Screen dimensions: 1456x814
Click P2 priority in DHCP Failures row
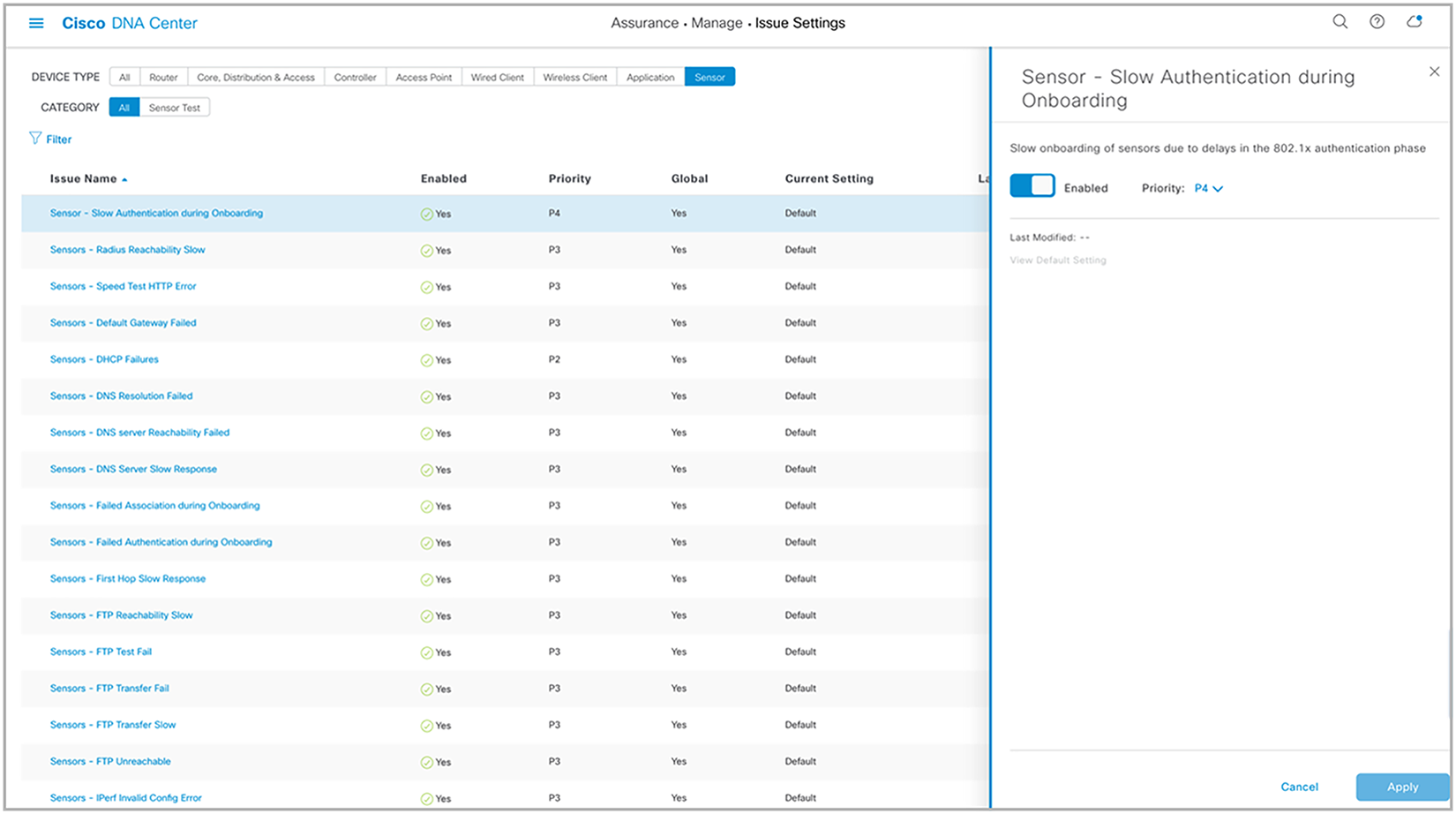click(554, 359)
